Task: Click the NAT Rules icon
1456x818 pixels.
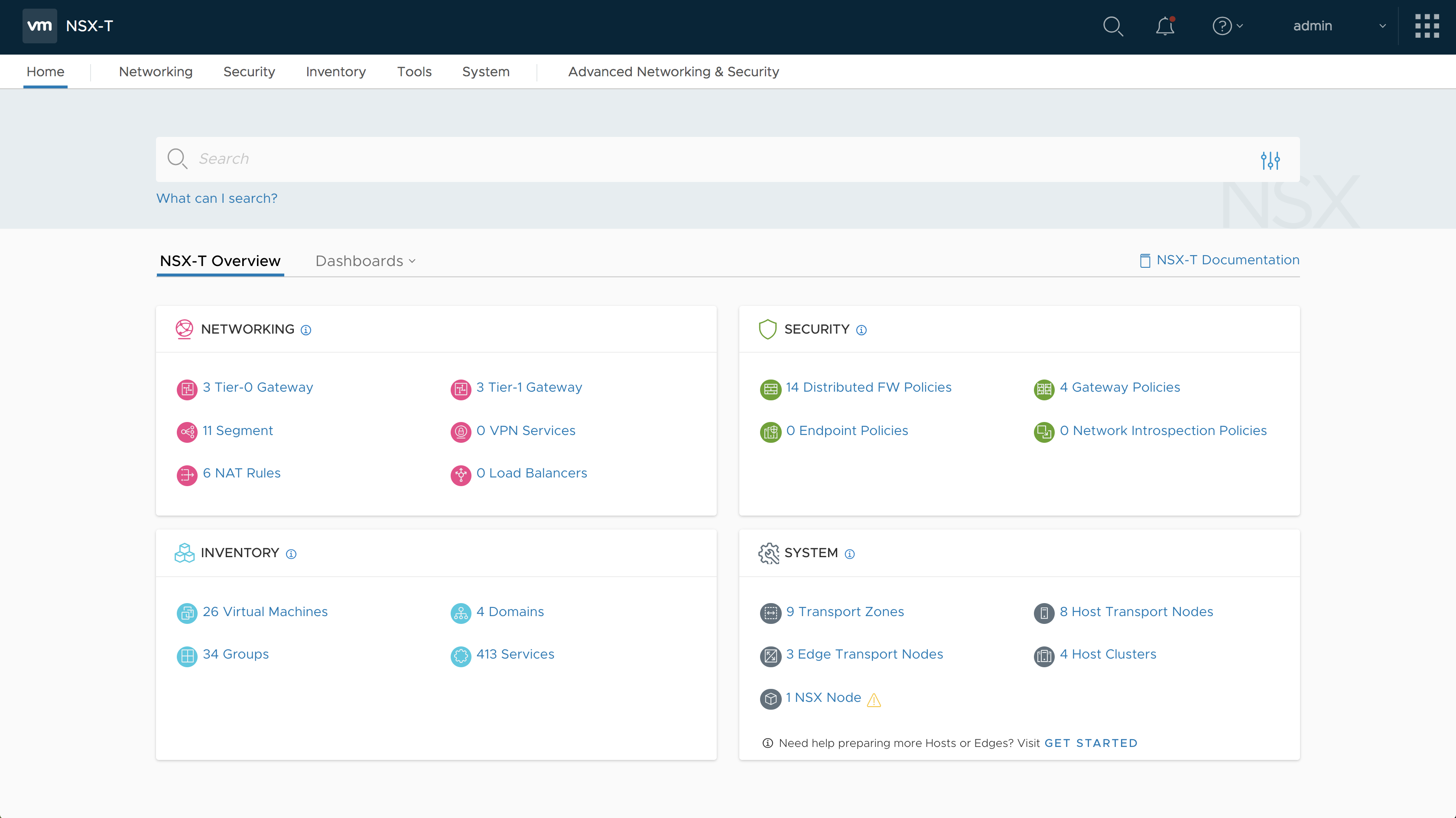Action: point(187,475)
